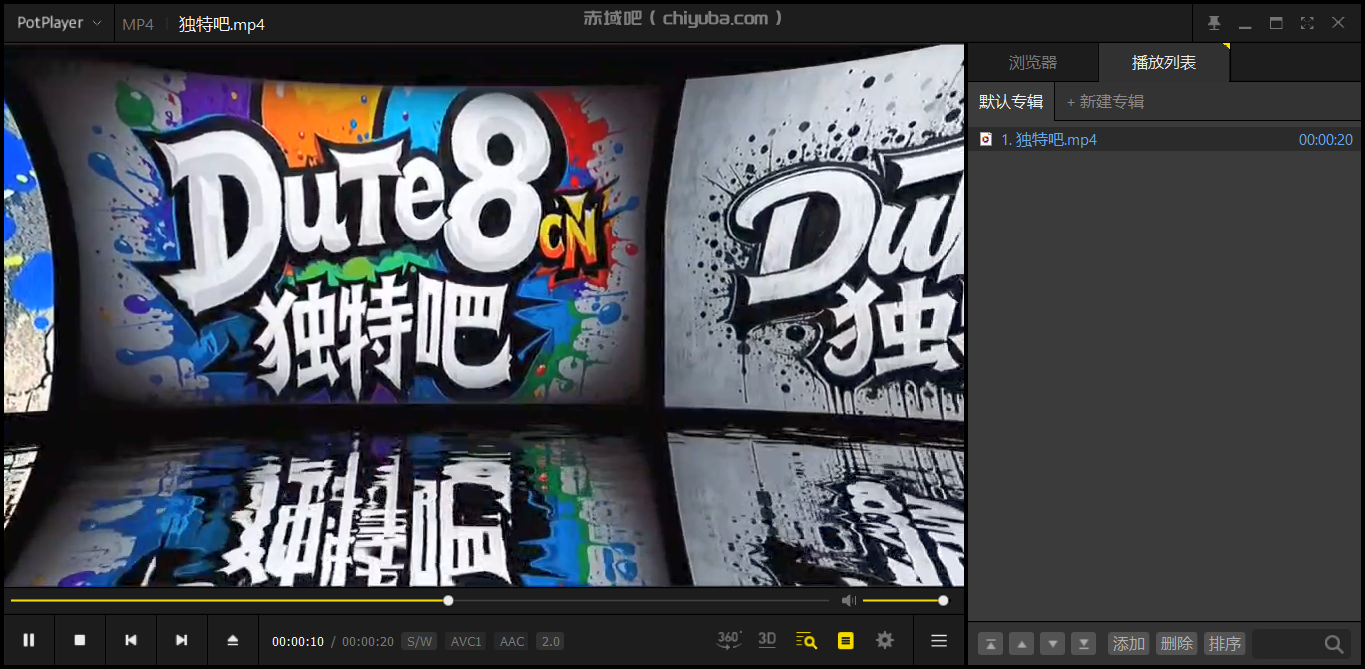1365x669 pixels.
Task: Select the 默认专辑 album tab
Action: click(x=1011, y=101)
